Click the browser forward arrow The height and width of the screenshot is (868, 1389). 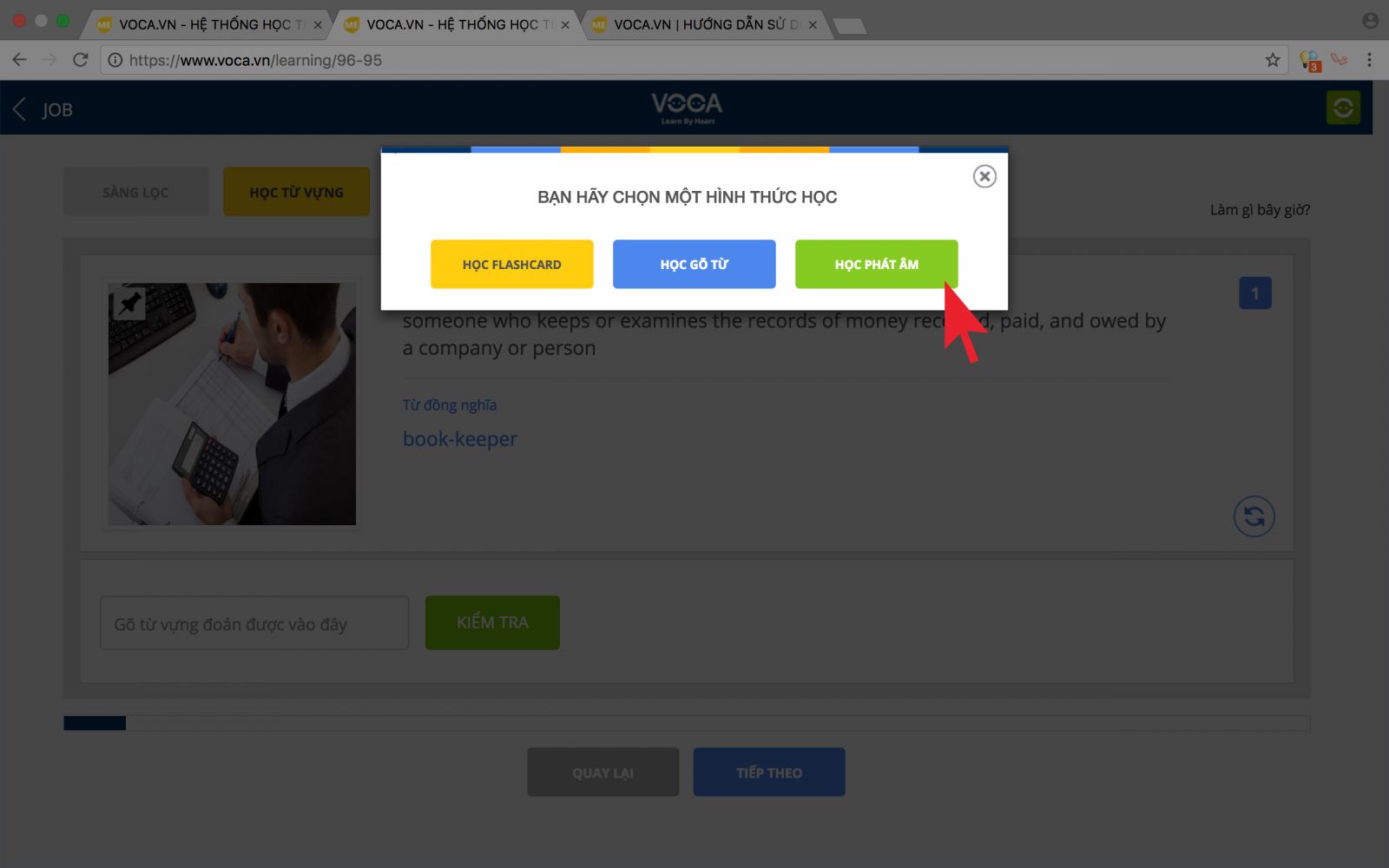point(49,60)
